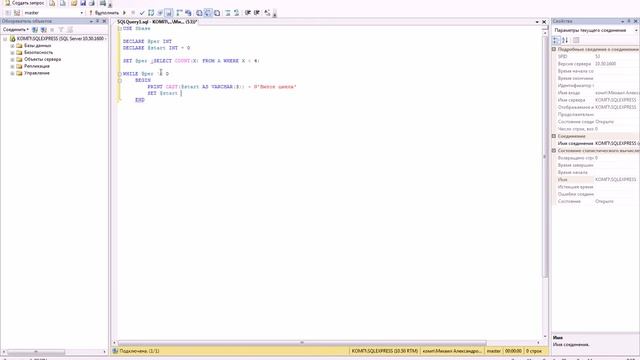
Task: Click the Stop icon in Object Explorer toolbar
Action: point(52,30)
